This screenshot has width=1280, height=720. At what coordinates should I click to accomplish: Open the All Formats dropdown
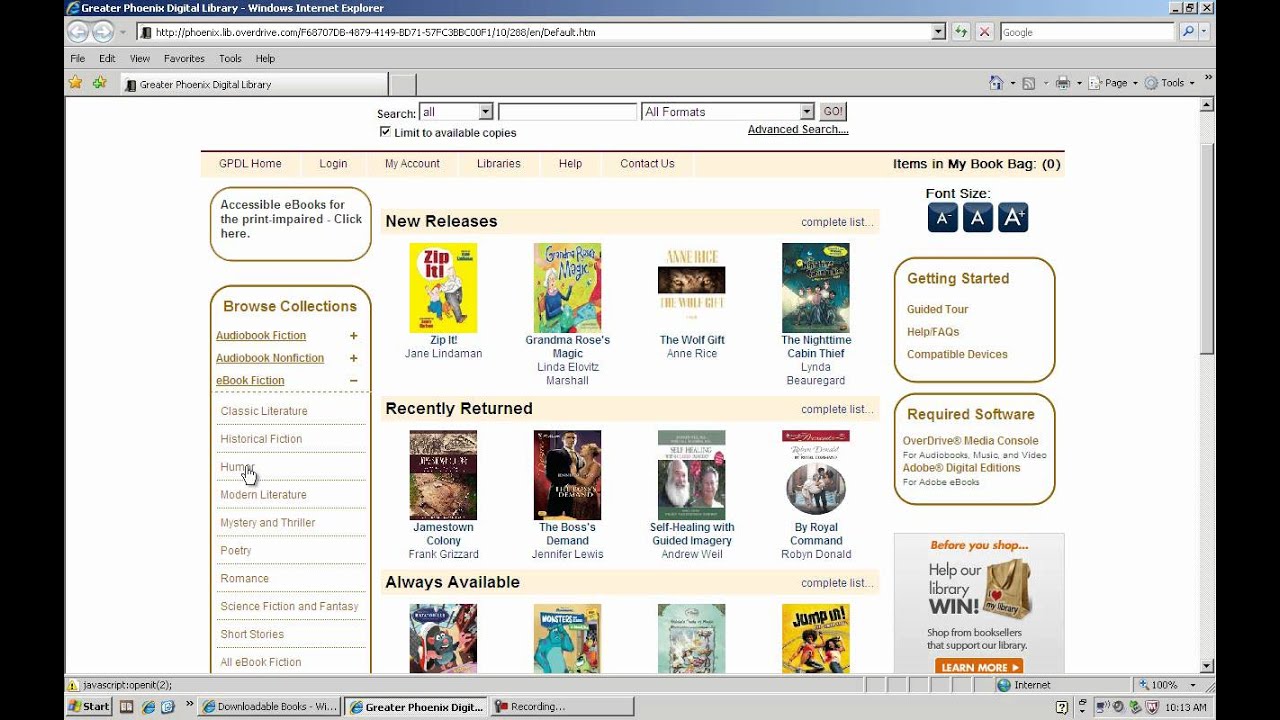click(807, 112)
